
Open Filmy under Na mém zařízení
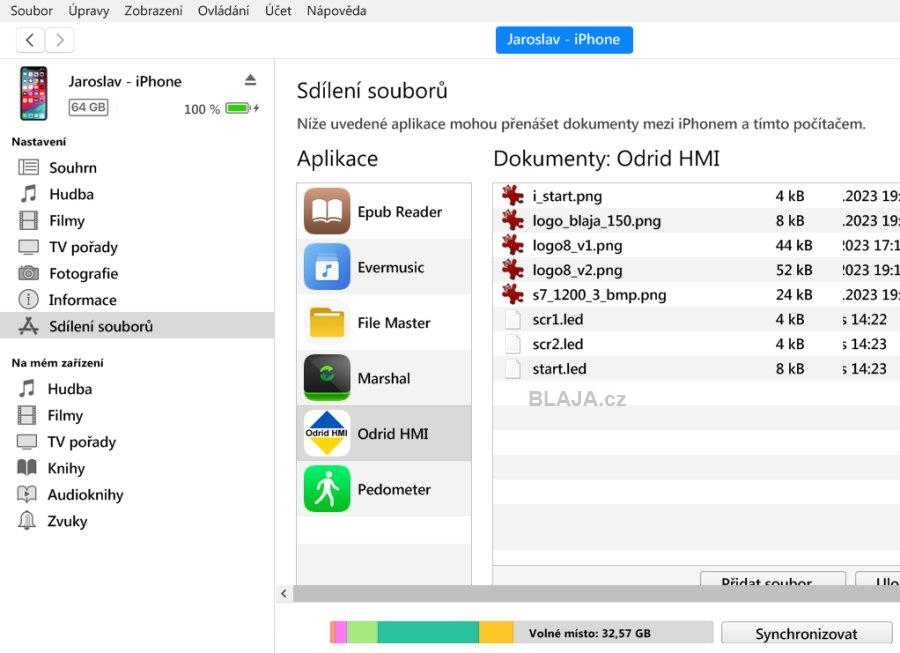tap(137, 415)
